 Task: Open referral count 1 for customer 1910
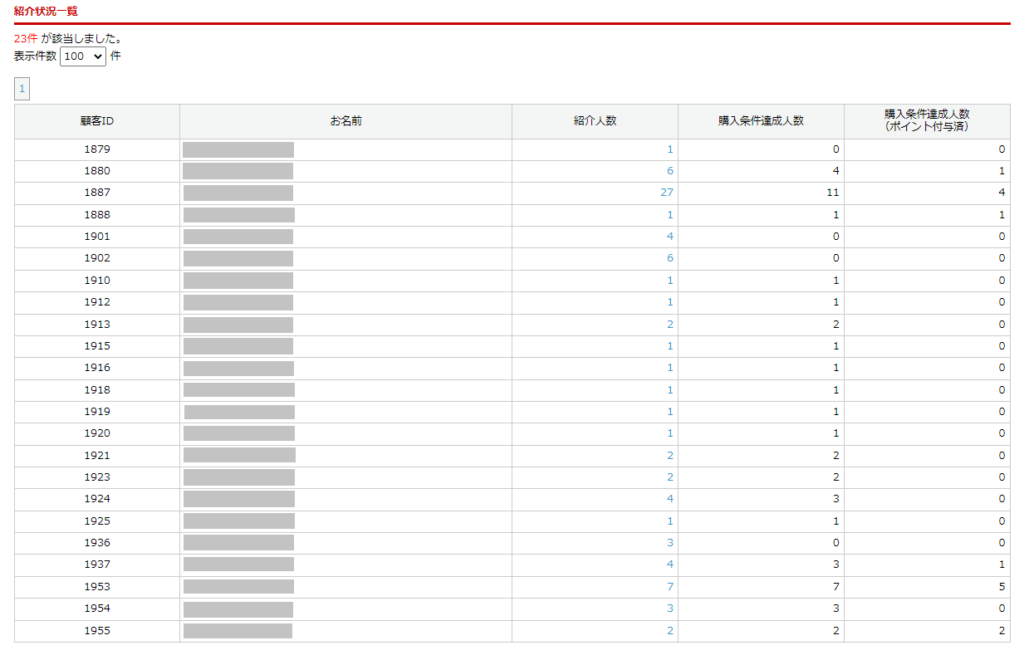click(x=669, y=280)
